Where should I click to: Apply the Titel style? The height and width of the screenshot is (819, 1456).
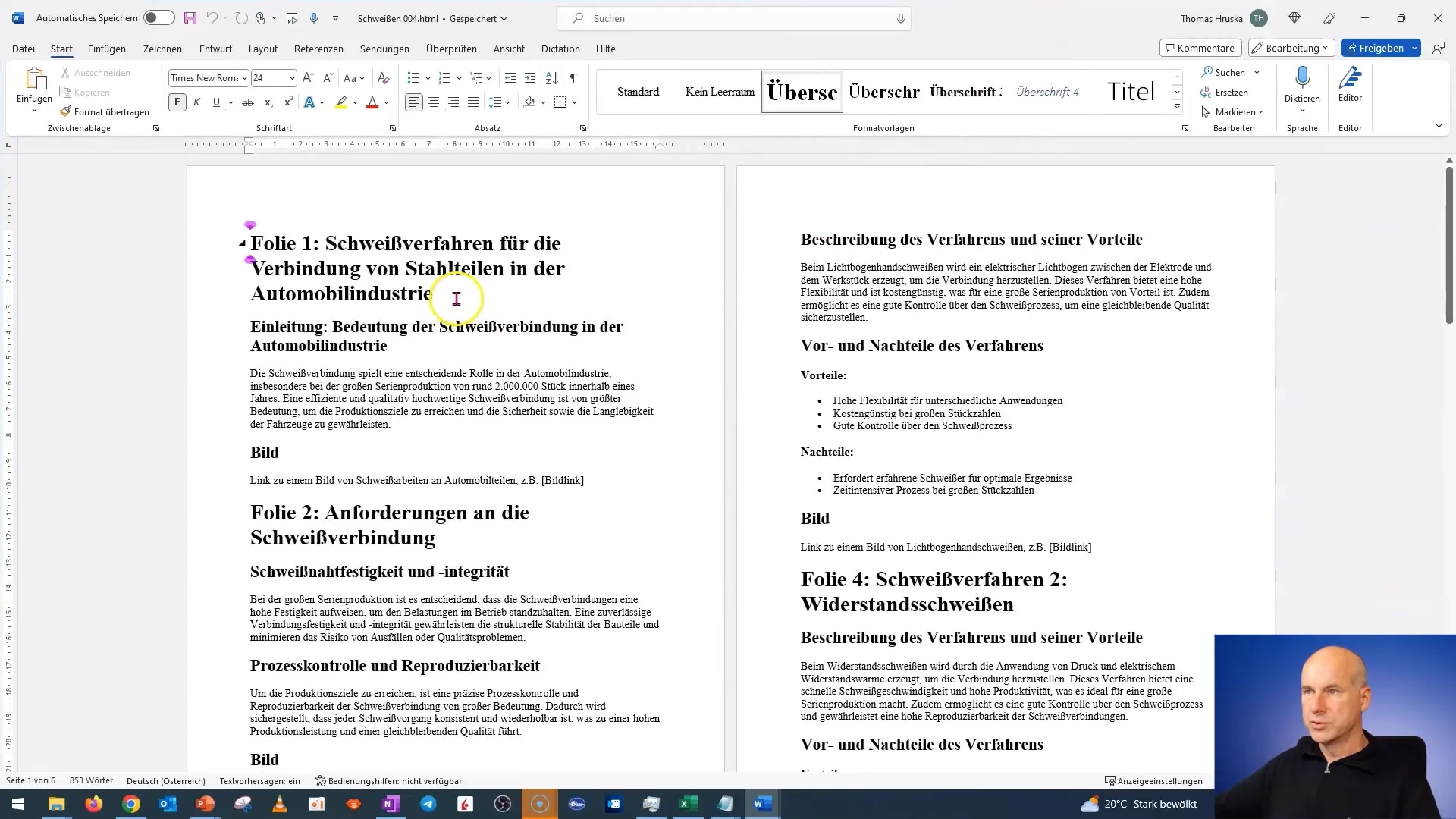[1131, 92]
